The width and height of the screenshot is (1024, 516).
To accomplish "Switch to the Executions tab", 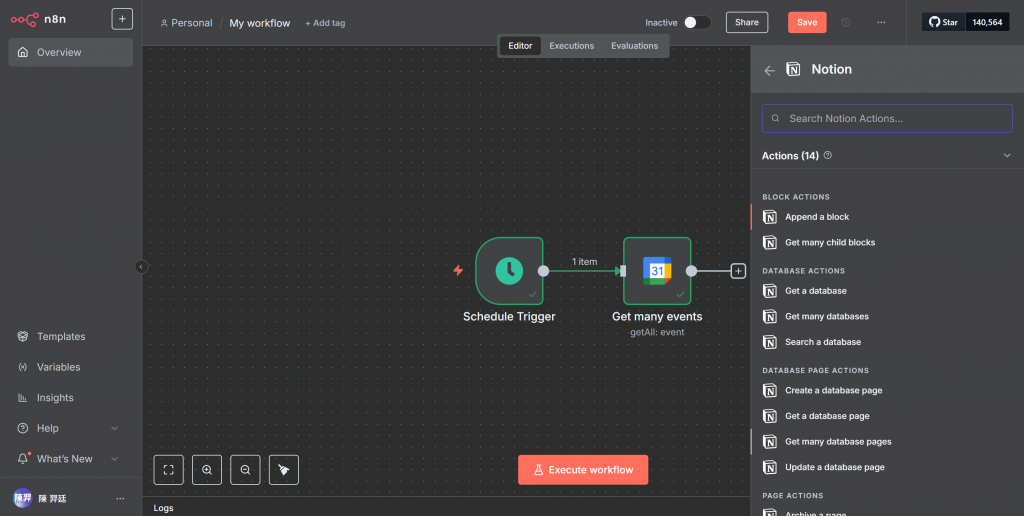I will click(571, 46).
